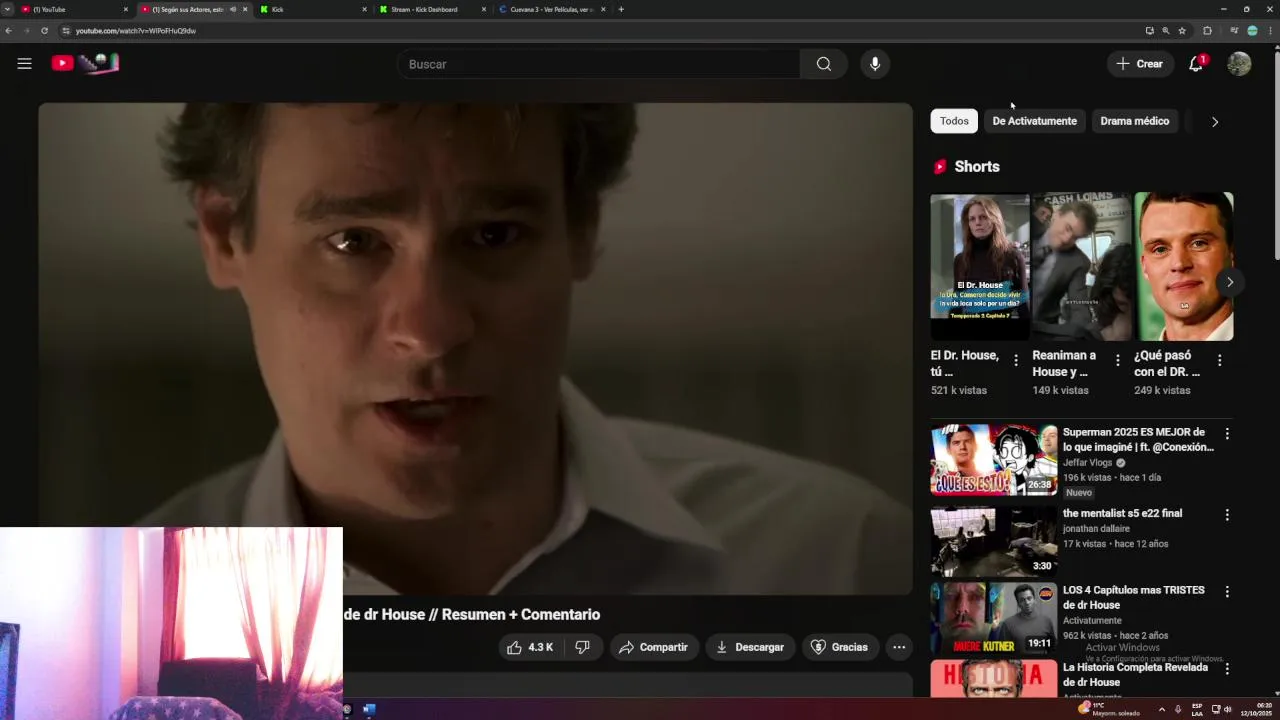Select the Drama médico filter chip
The width and height of the screenshot is (1280, 720).
click(x=1134, y=121)
